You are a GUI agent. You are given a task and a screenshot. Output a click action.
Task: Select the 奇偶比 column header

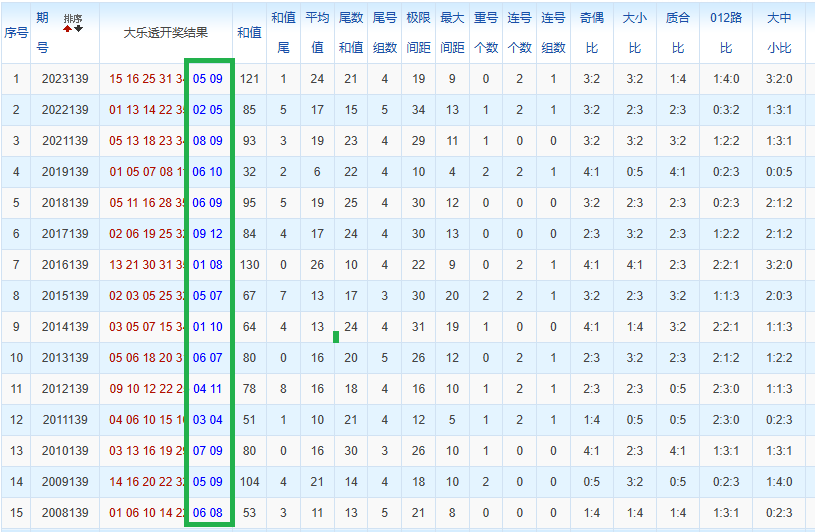tap(592, 33)
